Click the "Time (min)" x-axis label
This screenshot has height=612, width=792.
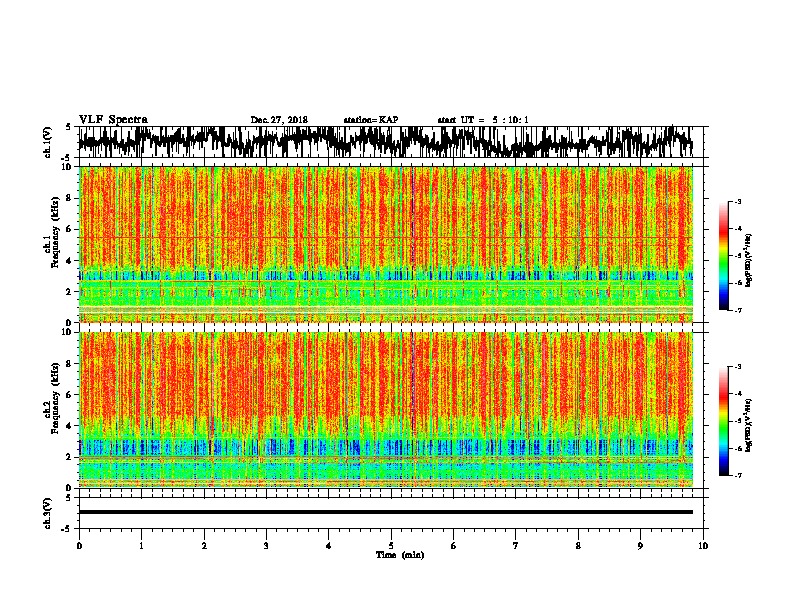point(400,555)
